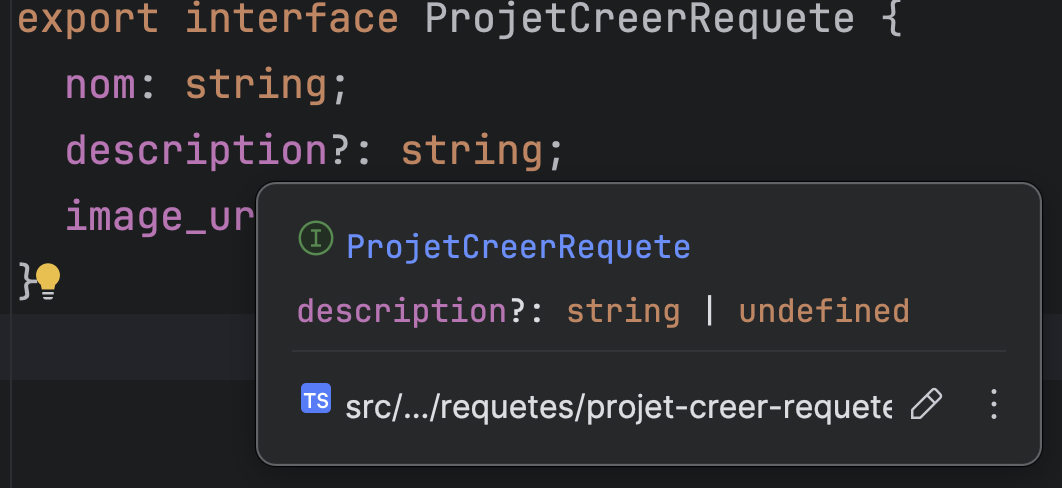Image resolution: width=1062 pixels, height=488 pixels.
Task: Click the blue TS file icon
Action: [x=316, y=400]
